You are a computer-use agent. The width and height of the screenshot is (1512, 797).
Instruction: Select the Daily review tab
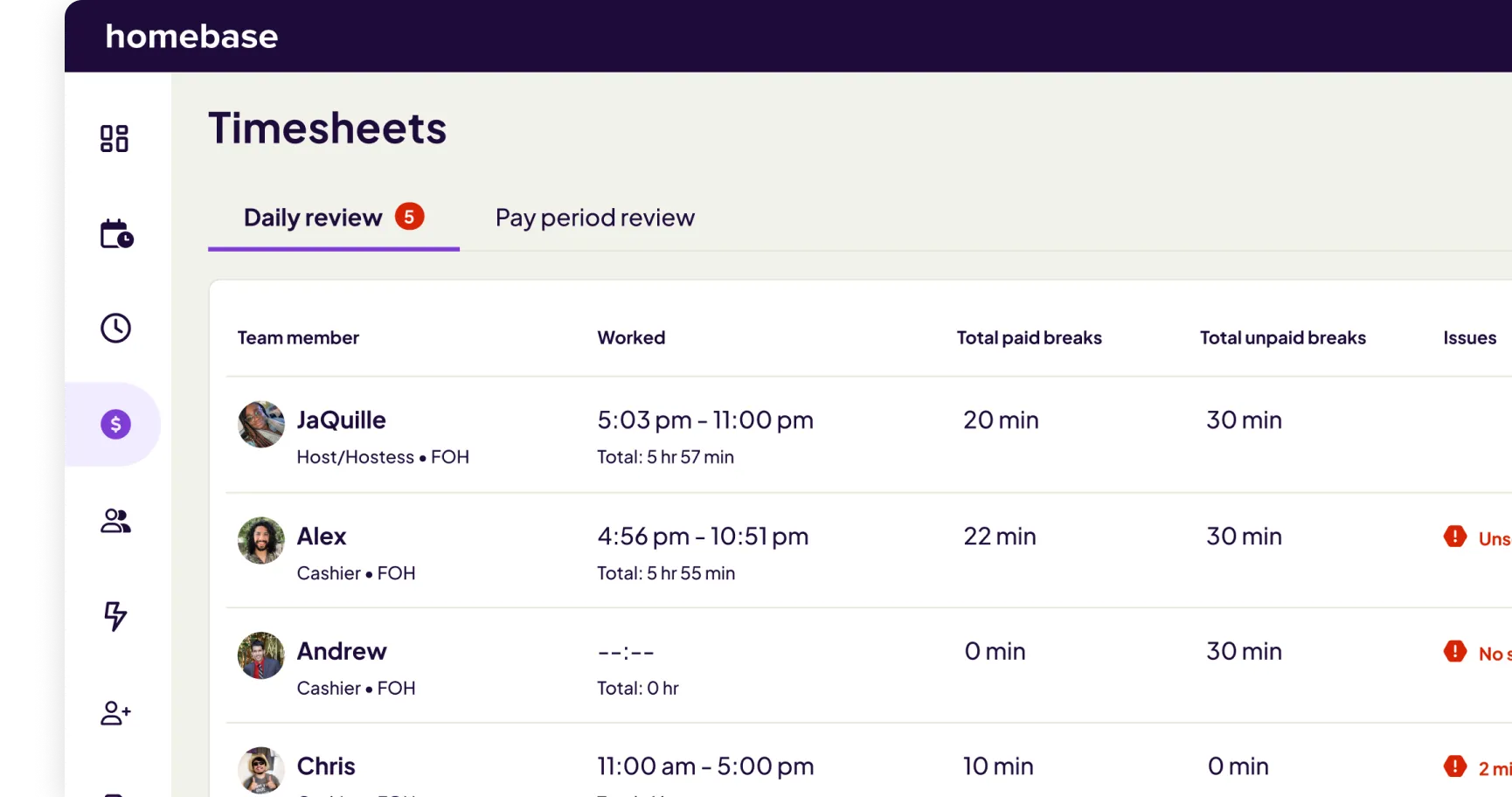(313, 218)
